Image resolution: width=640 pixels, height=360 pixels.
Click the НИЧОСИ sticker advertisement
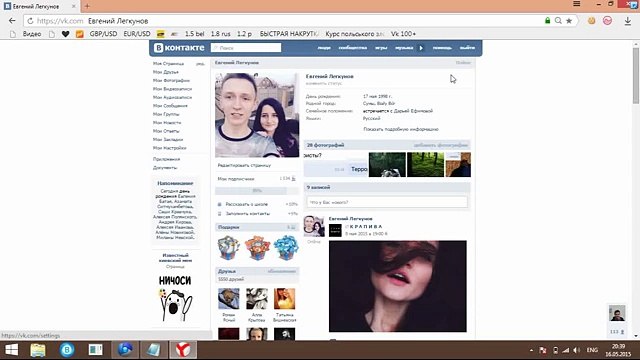(x=175, y=298)
